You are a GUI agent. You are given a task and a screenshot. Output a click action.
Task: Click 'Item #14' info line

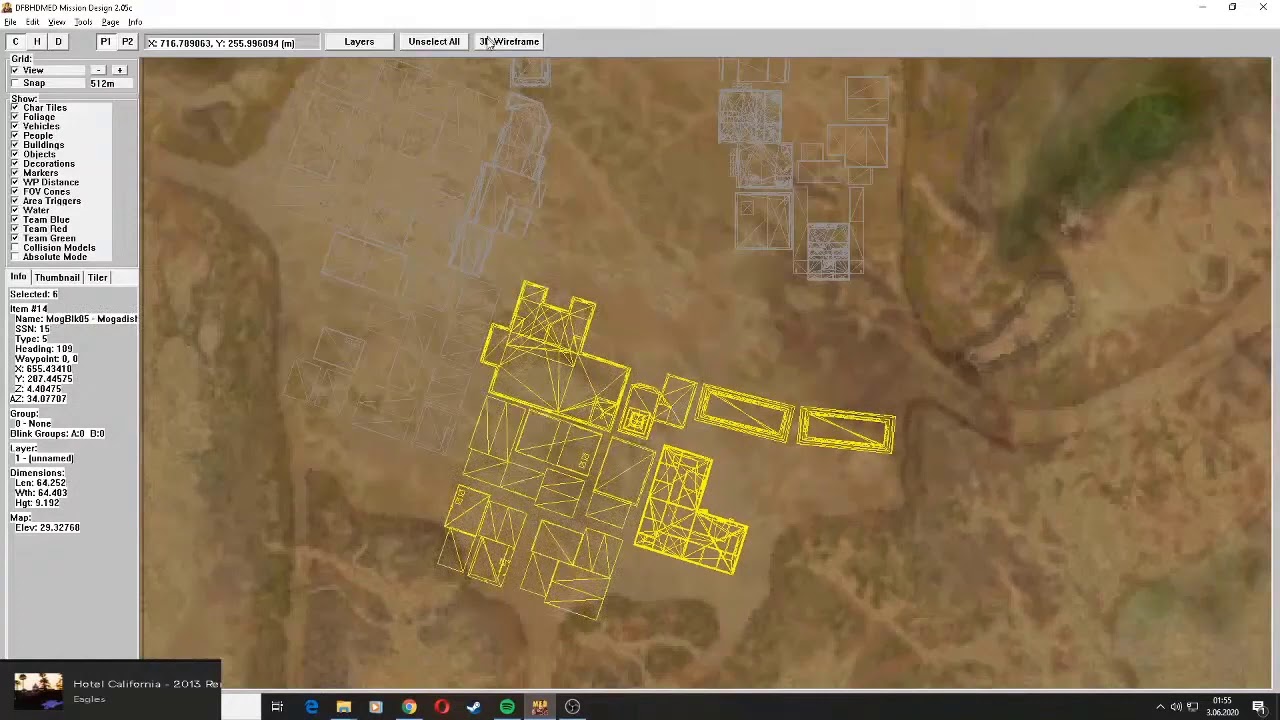click(x=29, y=309)
